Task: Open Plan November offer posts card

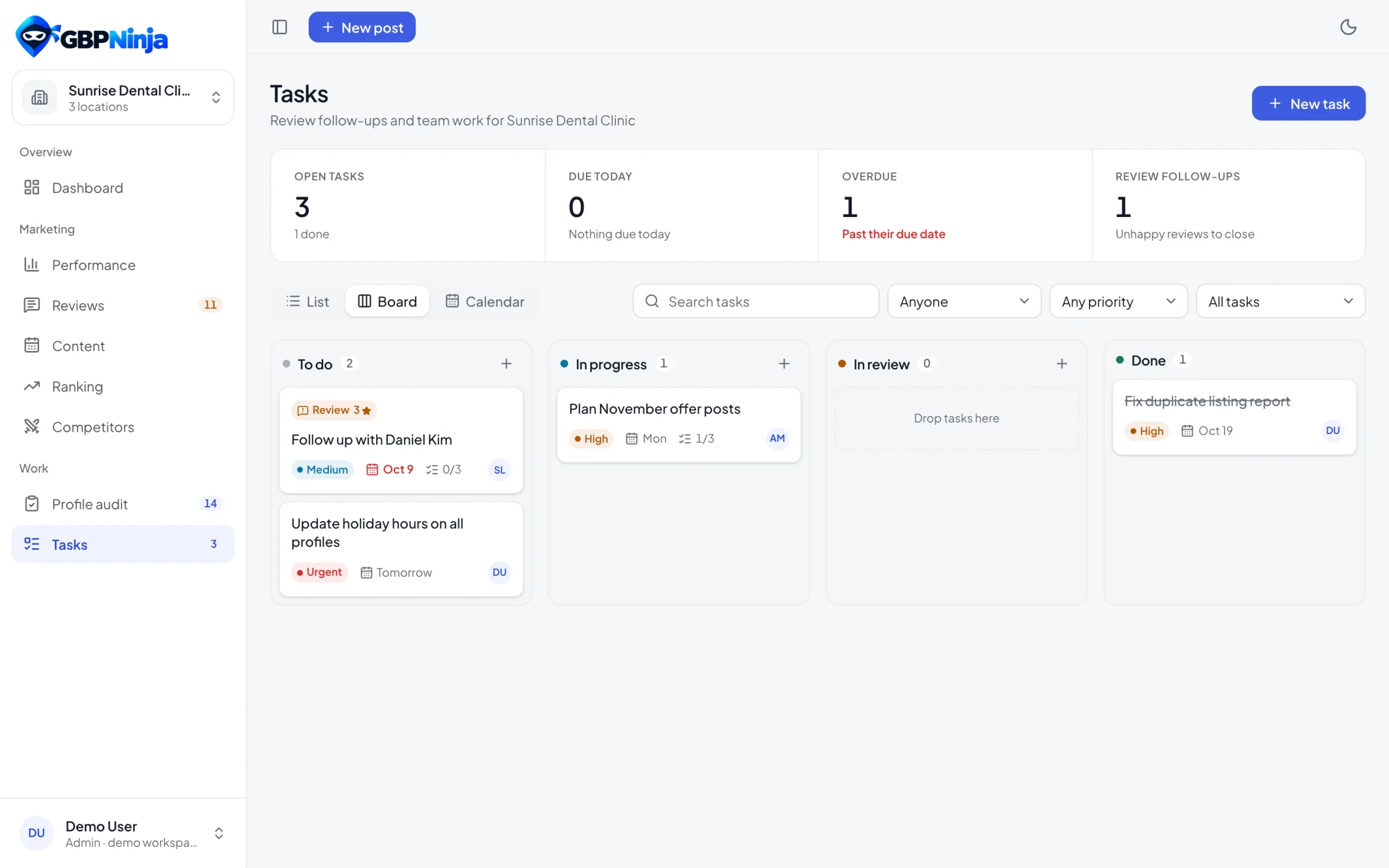Action: coord(679,425)
